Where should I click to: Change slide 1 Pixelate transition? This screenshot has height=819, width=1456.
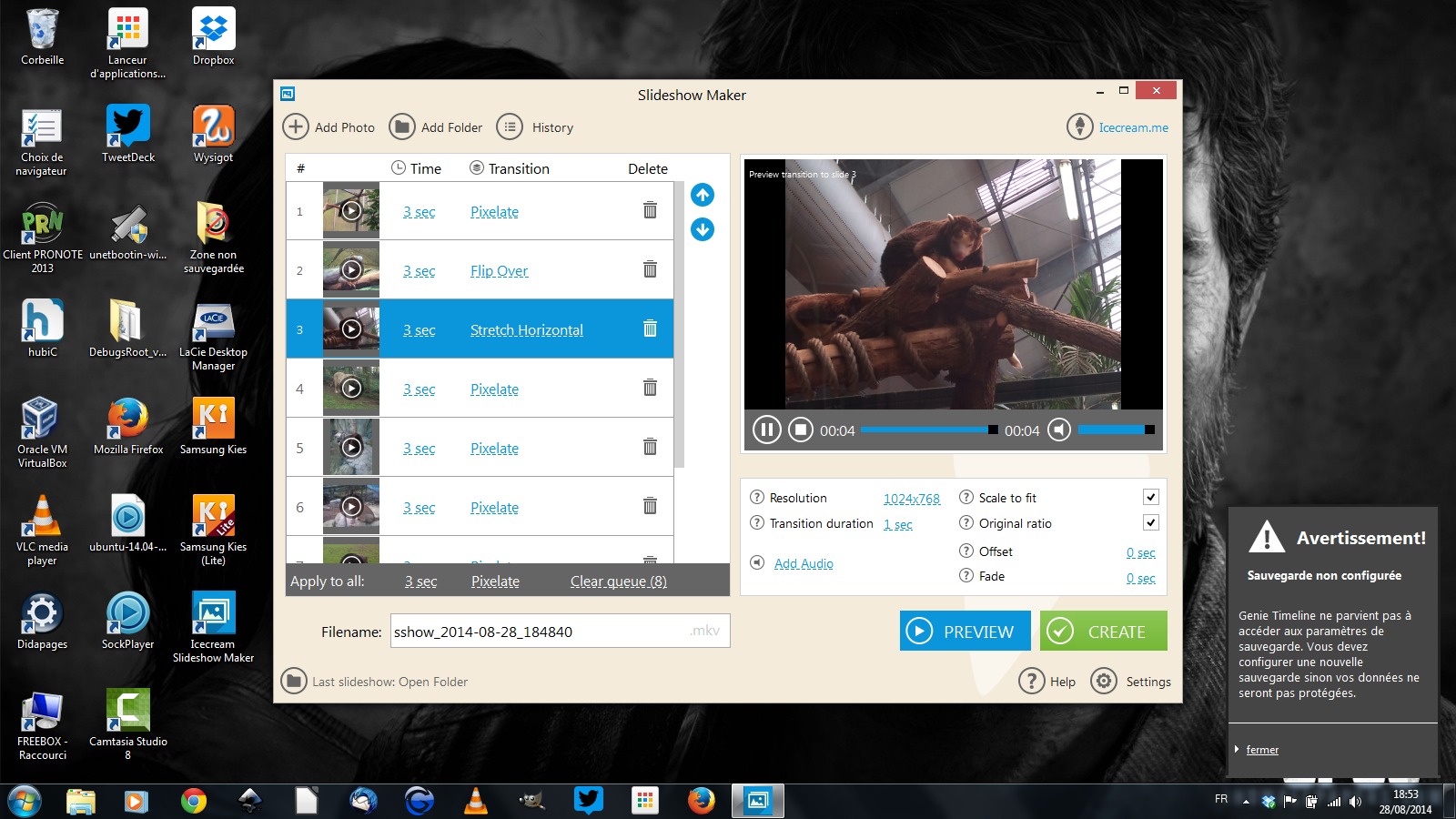pyautogui.click(x=494, y=212)
